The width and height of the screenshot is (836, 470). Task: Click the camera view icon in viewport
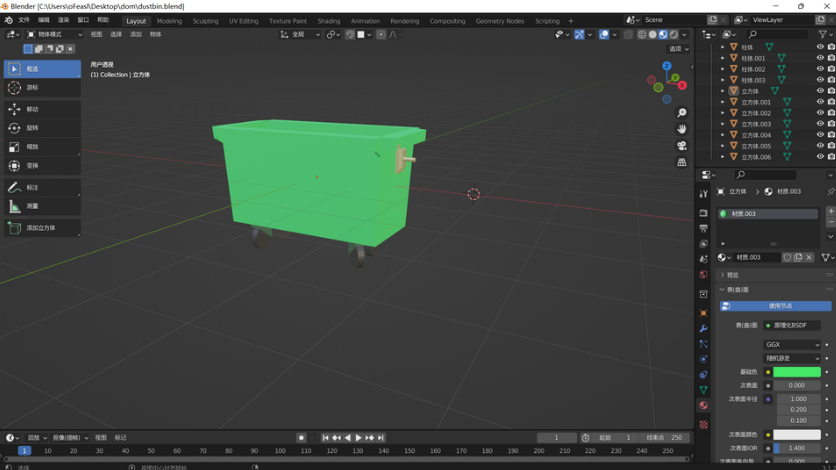(x=682, y=145)
